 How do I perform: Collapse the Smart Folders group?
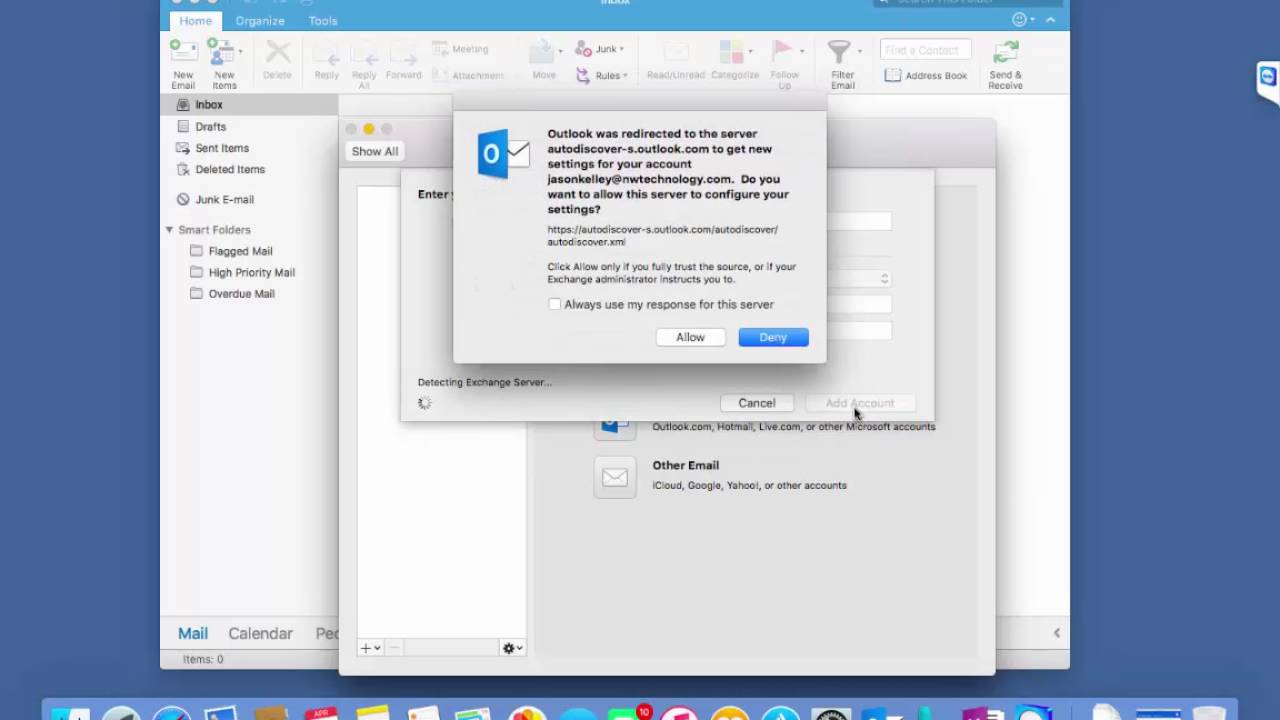[169, 230]
